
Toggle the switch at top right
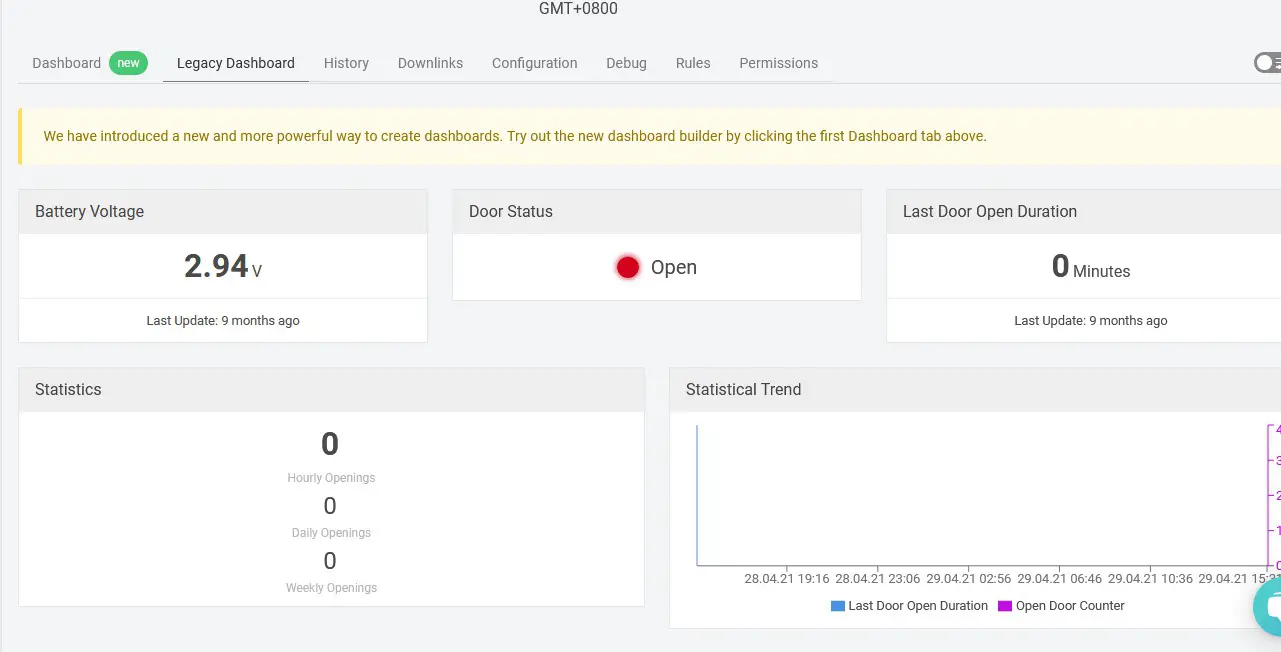1268,63
